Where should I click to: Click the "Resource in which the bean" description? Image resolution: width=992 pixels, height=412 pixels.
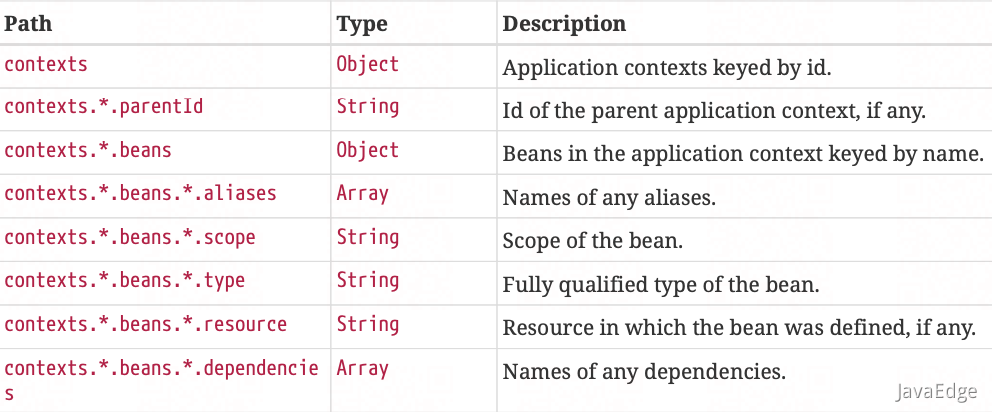tap(739, 328)
